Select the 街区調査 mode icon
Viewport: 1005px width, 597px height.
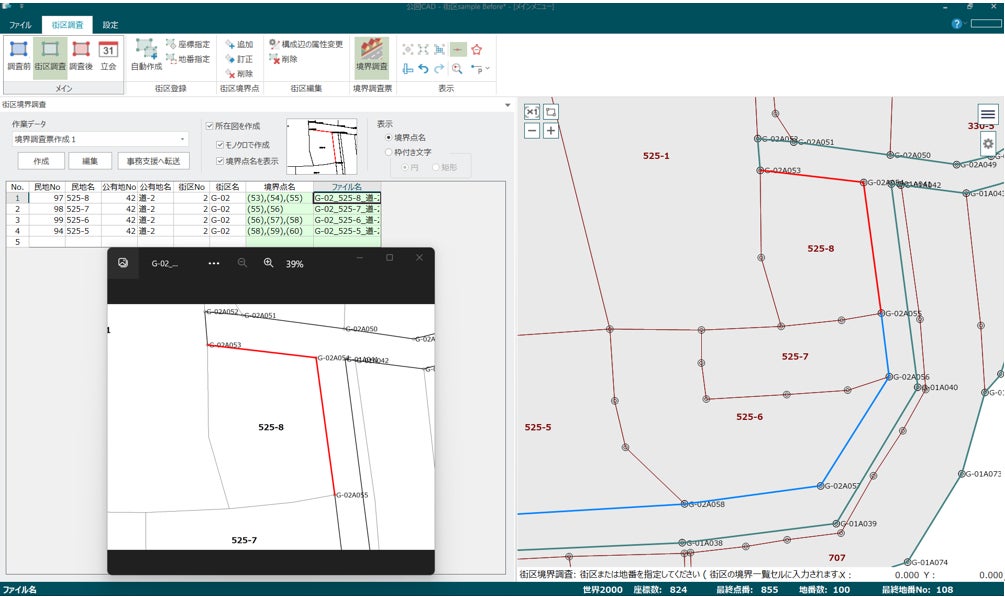click(50, 56)
